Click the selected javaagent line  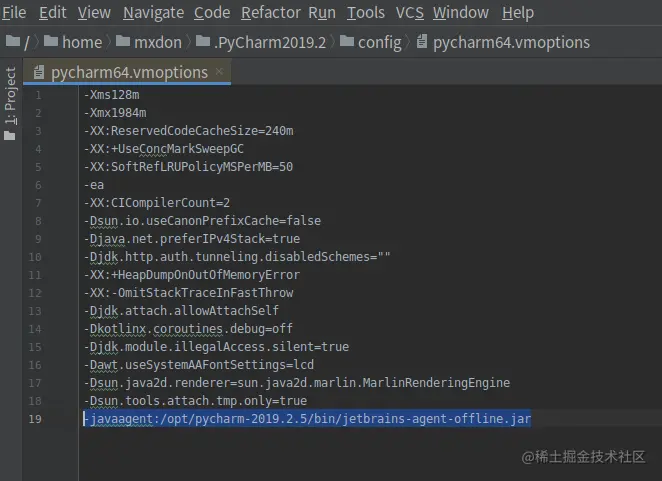(307, 418)
